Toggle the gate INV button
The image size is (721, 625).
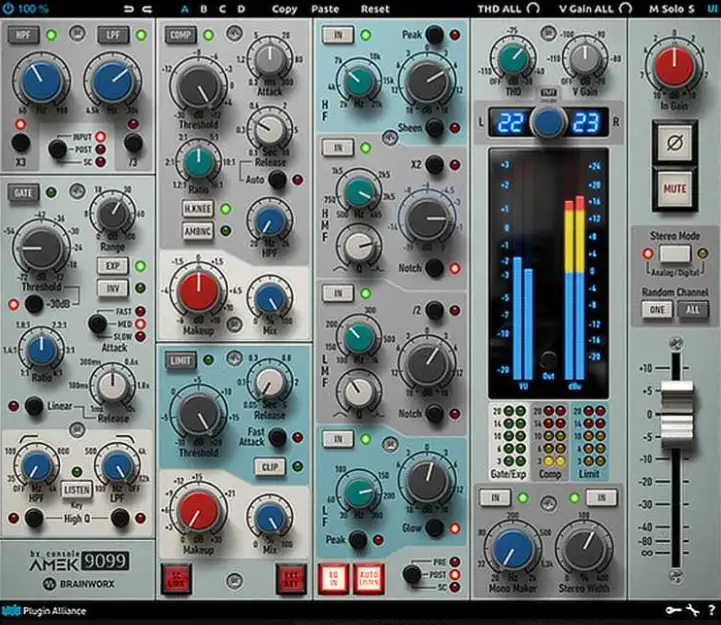coord(113,288)
